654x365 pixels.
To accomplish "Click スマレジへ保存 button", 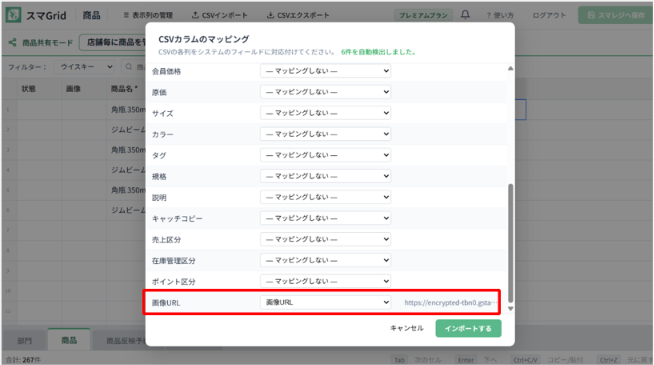I will [x=616, y=15].
